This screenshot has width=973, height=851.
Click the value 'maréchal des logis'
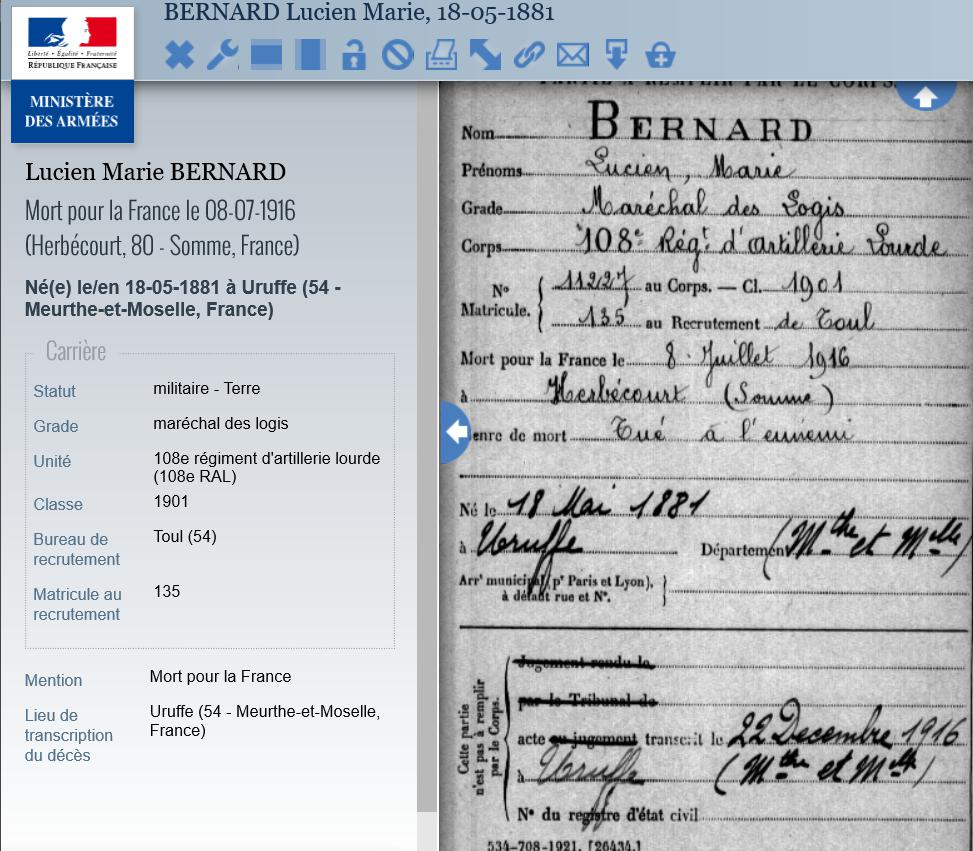click(x=221, y=423)
